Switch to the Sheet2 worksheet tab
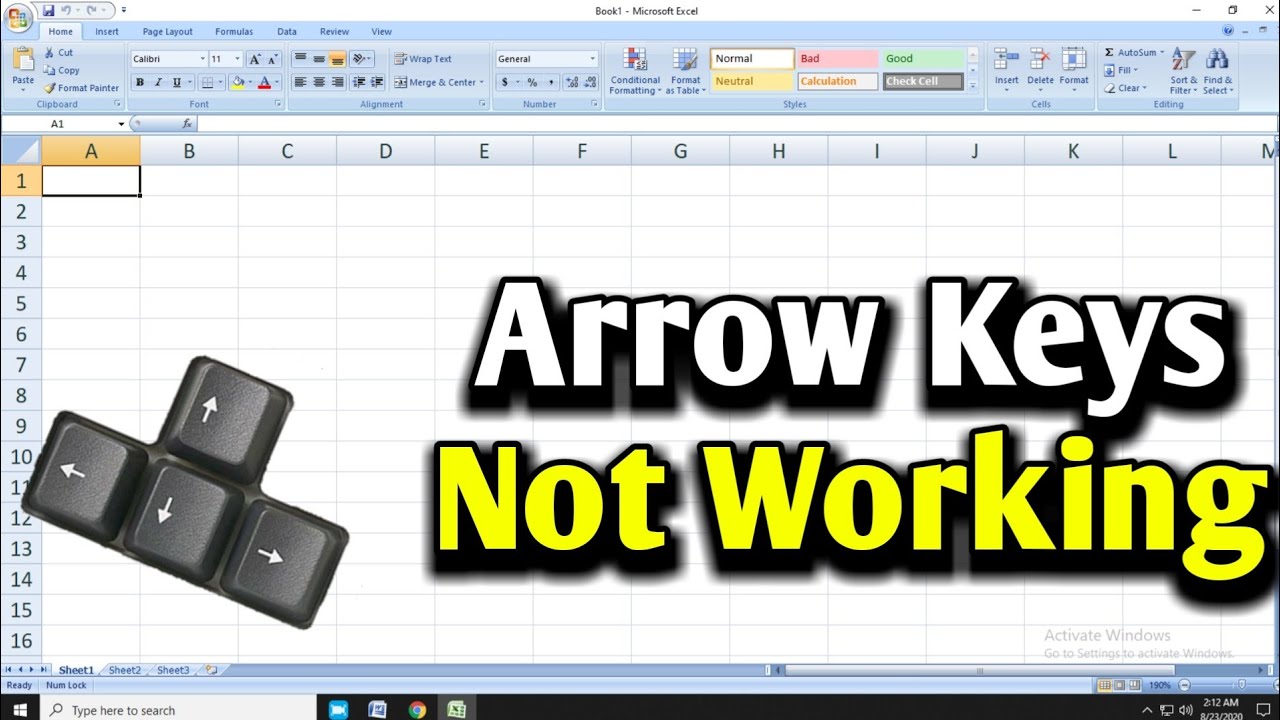Image resolution: width=1280 pixels, height=720 pixels. [x=125, y=670]
